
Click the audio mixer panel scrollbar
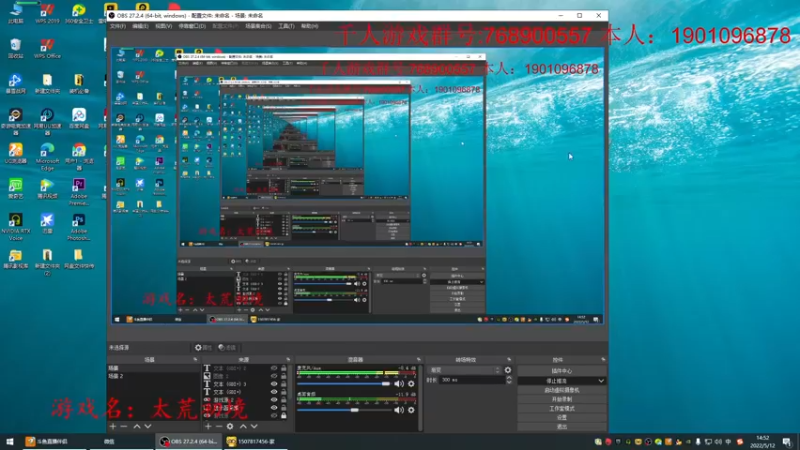421,397
